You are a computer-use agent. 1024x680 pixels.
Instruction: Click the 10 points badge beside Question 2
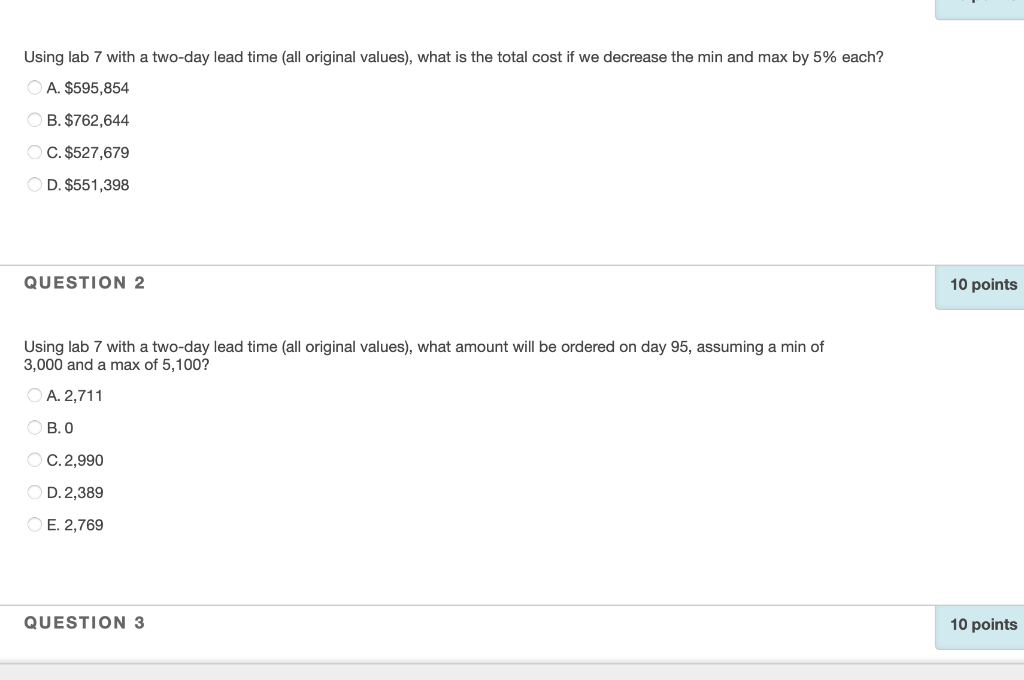[983, 285]
